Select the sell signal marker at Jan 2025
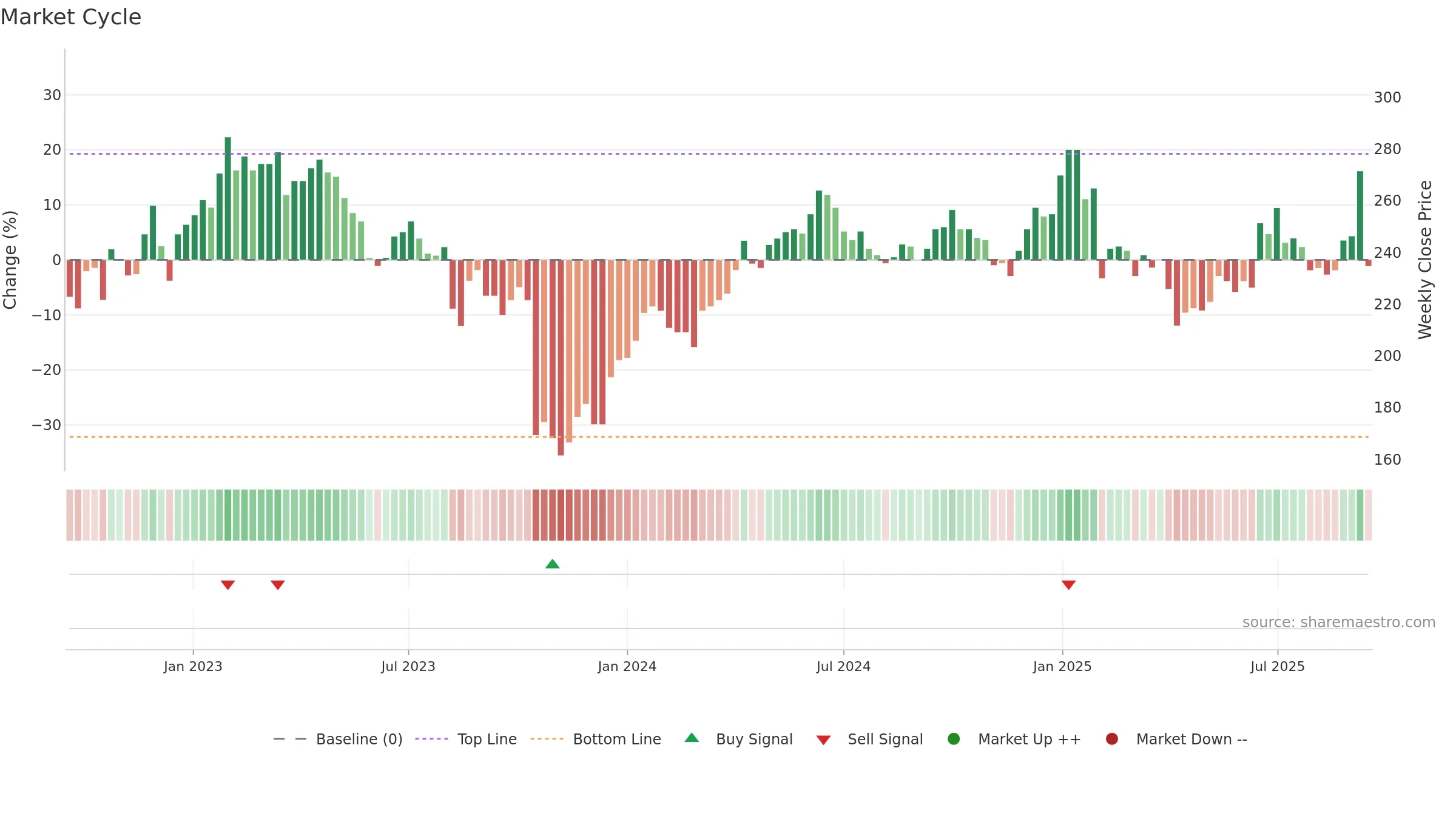 point(1068,585)
